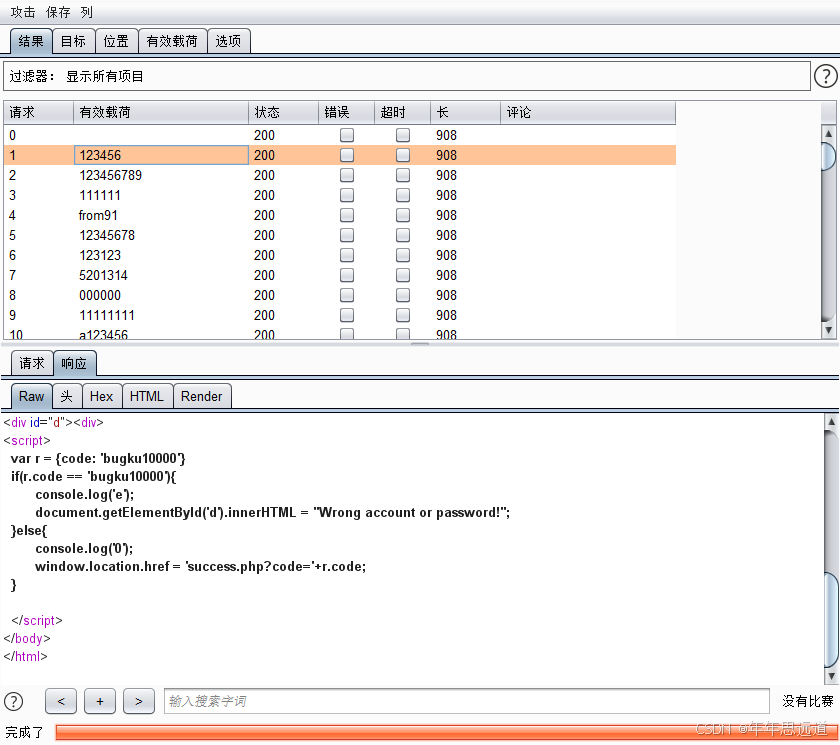The width and height of the screenshot is (840, 745).
Task: Go to previous search match button
Action: tap(61, 701)
